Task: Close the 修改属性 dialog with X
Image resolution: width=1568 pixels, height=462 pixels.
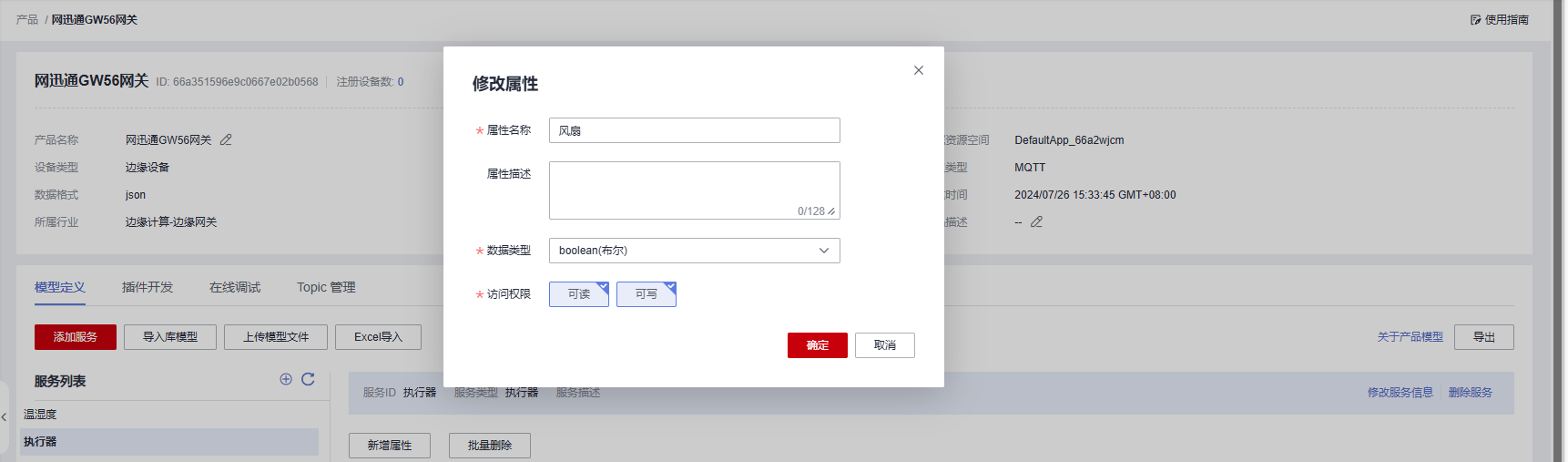Action: tap(919, 70)
